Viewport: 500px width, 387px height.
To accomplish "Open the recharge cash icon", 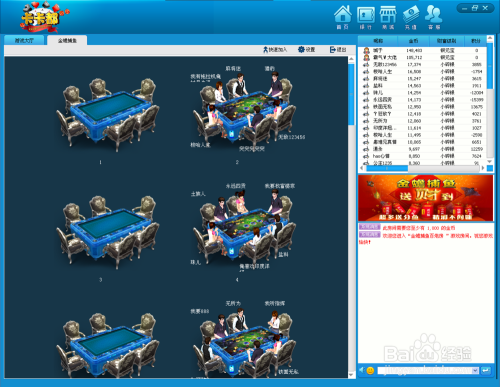I will coord(411,15).
